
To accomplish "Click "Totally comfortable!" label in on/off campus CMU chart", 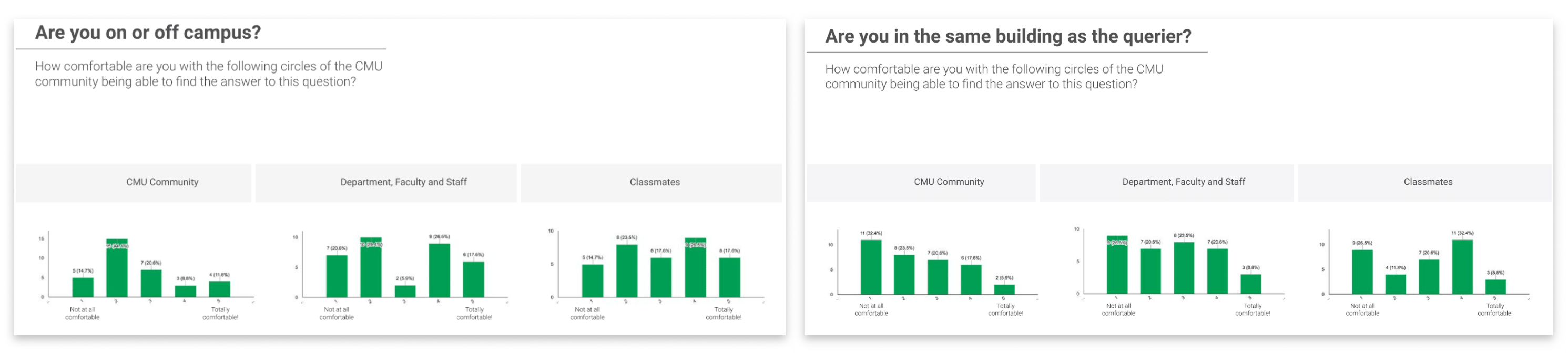I will pyautogui.click(x=220, y=314).
